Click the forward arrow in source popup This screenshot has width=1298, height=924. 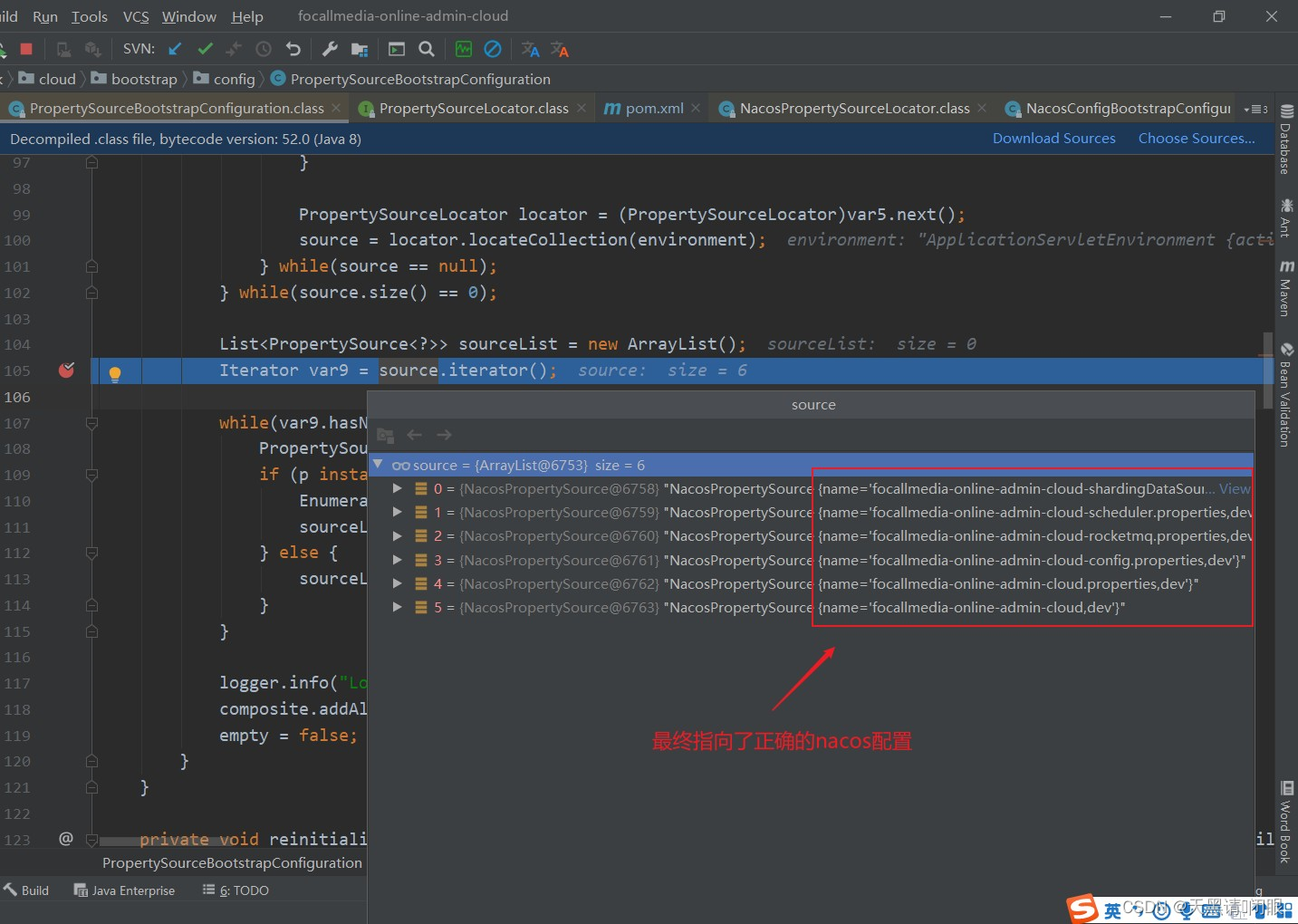[x=444, y=435]
